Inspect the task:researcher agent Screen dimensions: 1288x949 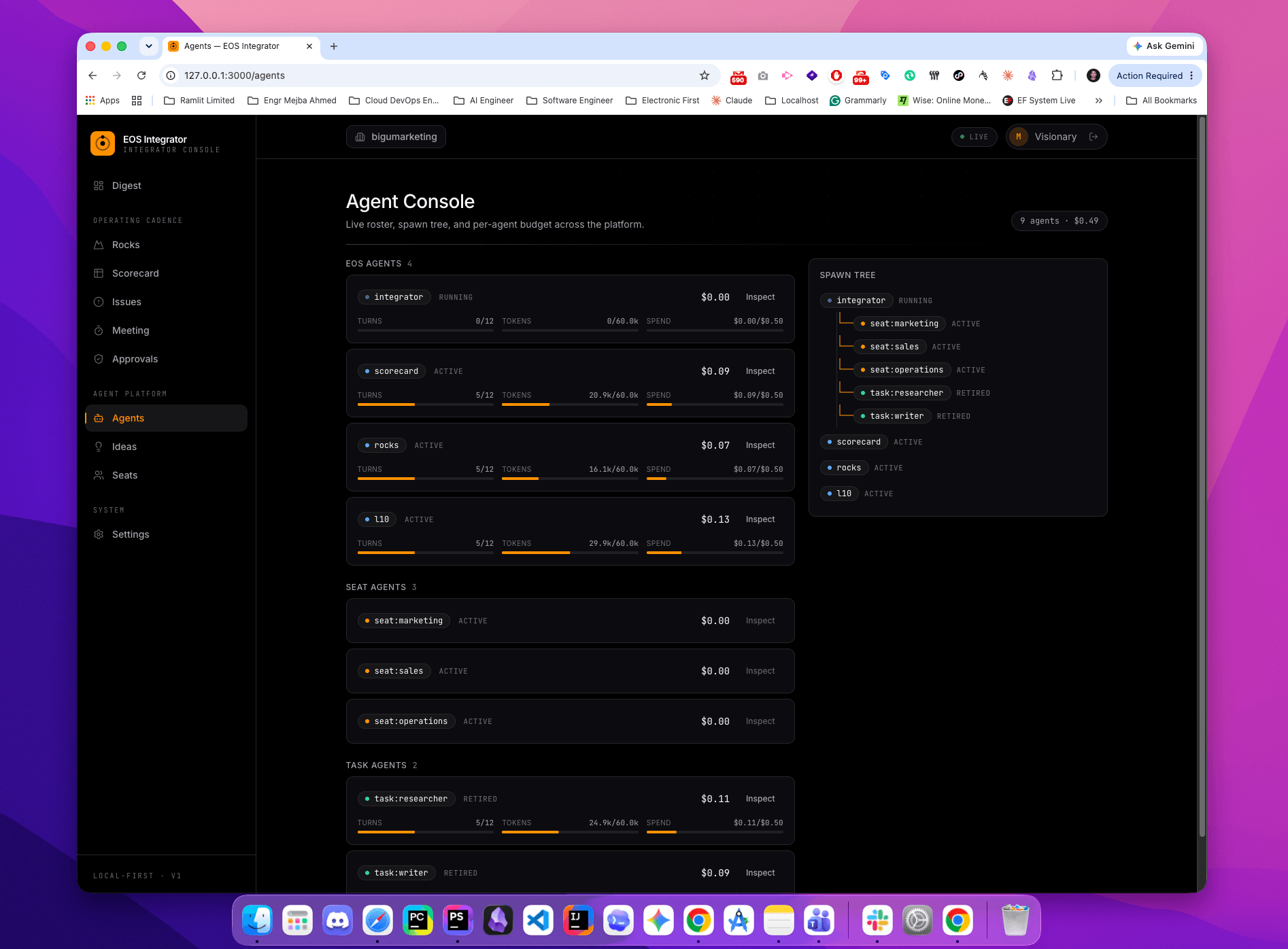pyautogui.click(x=760, y=799)
